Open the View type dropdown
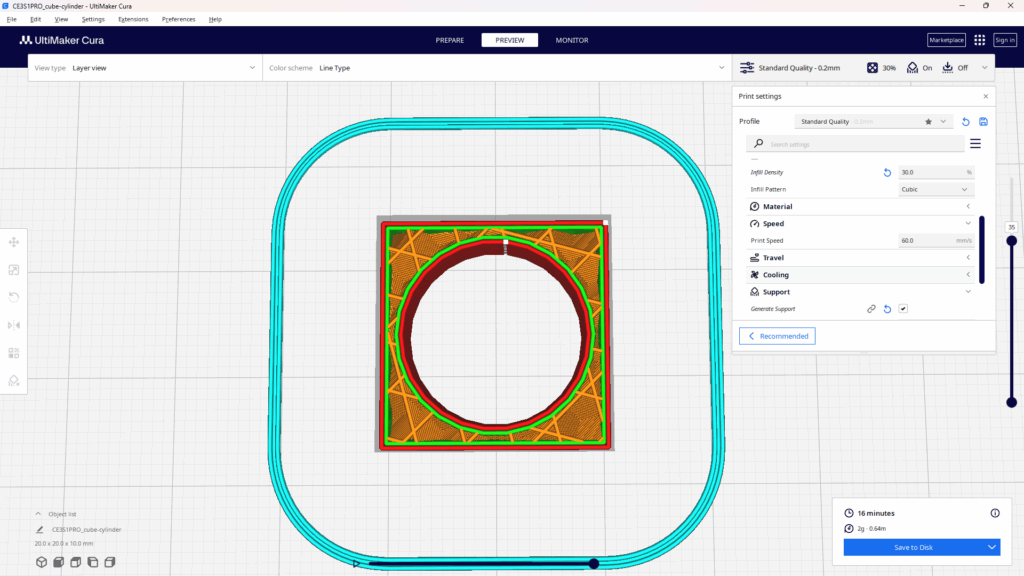Viewport: 1024px width, 576px height. point(145,68)
